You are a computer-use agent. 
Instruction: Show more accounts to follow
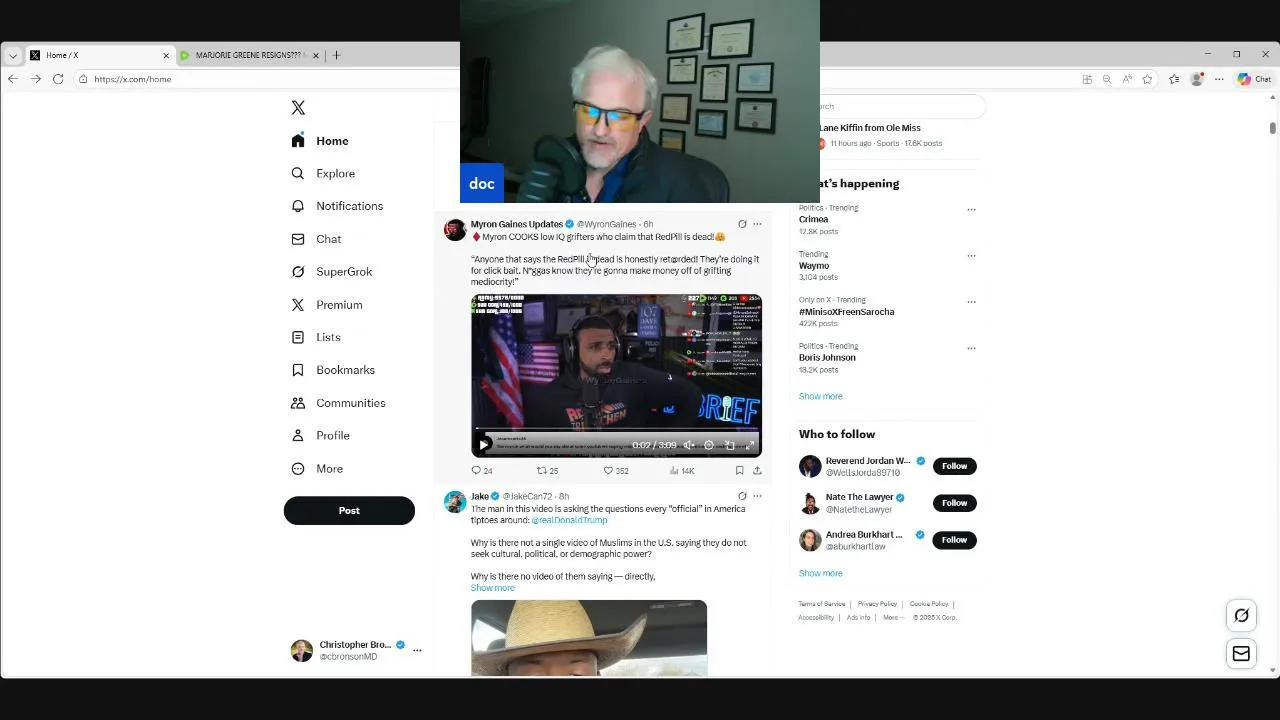(821, 574)
